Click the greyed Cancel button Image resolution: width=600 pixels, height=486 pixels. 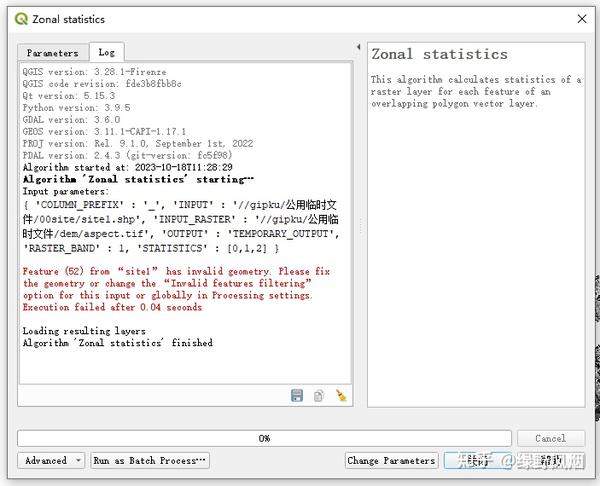(551, 438)
